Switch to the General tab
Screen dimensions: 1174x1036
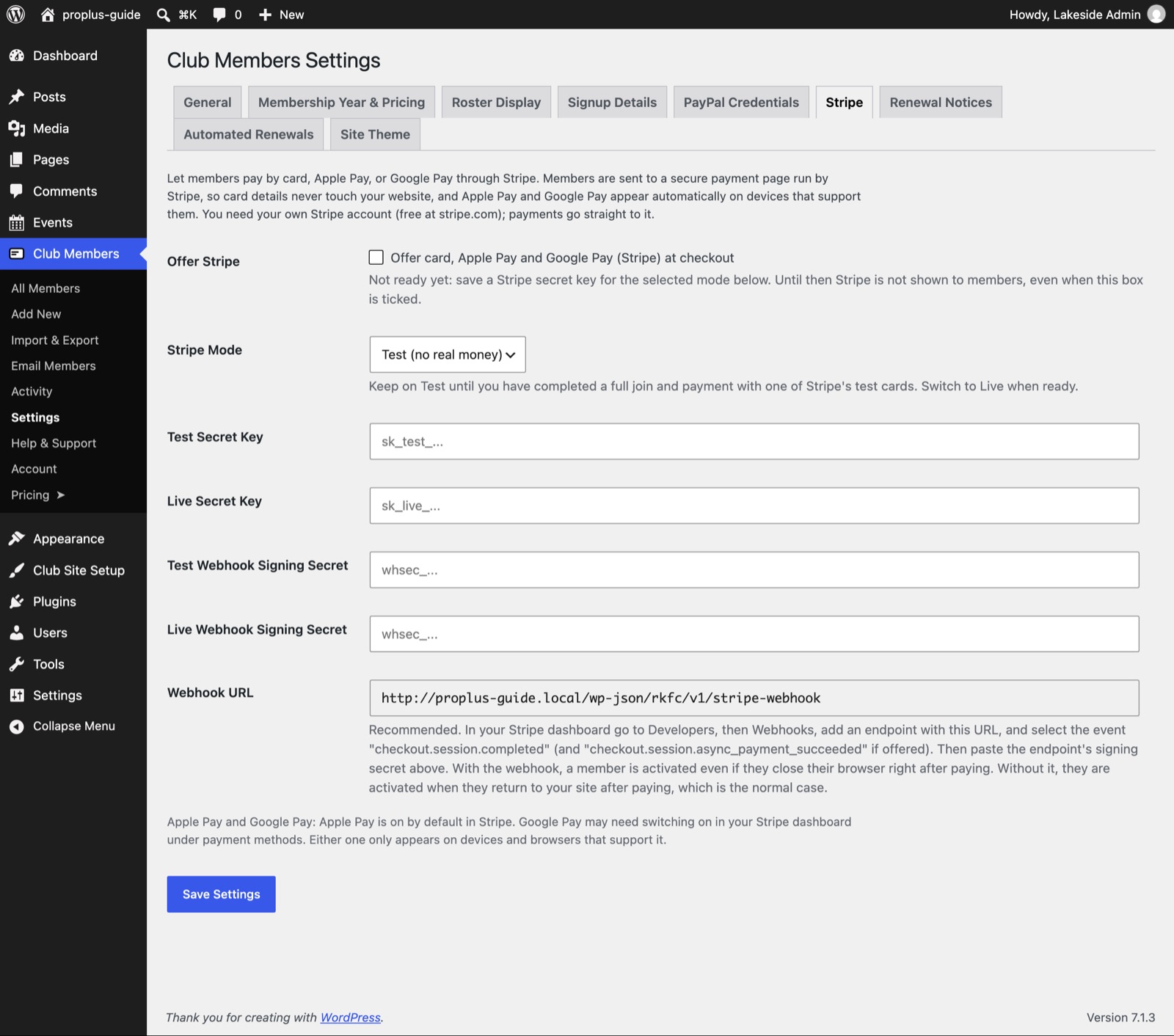pyautogui.click(x=208, y=102)
